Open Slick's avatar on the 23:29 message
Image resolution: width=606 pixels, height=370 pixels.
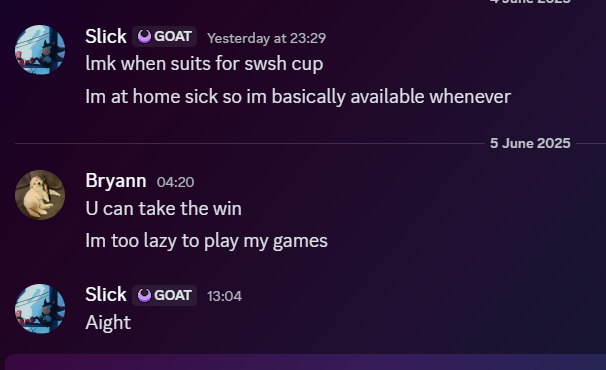click(40, 50)
